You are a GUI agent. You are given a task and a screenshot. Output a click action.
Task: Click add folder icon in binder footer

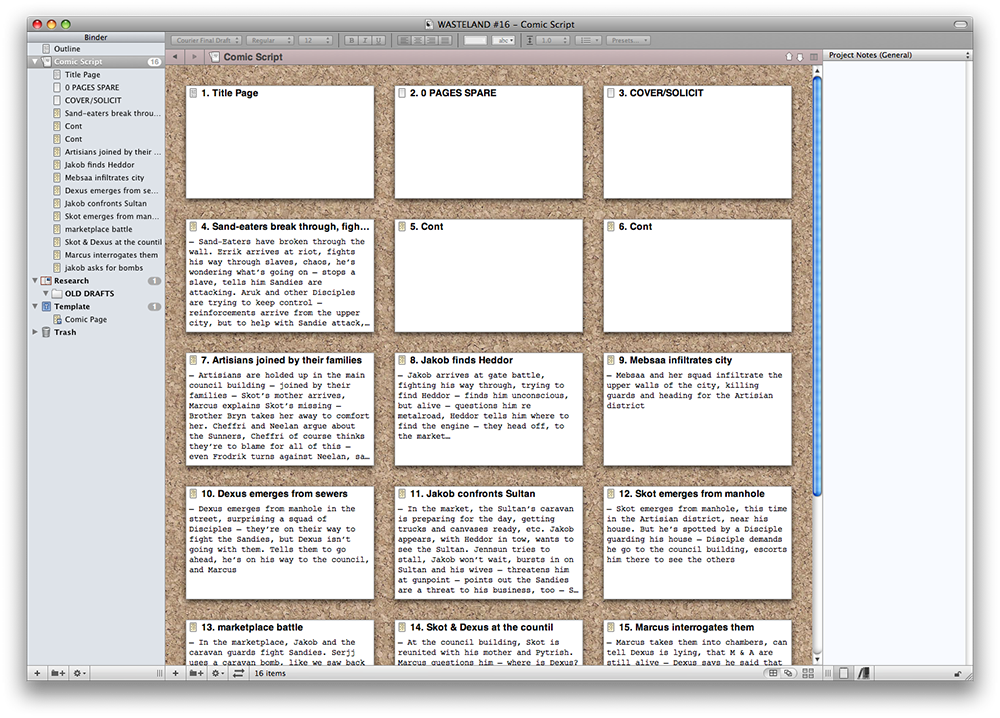(x=60, y=674)
